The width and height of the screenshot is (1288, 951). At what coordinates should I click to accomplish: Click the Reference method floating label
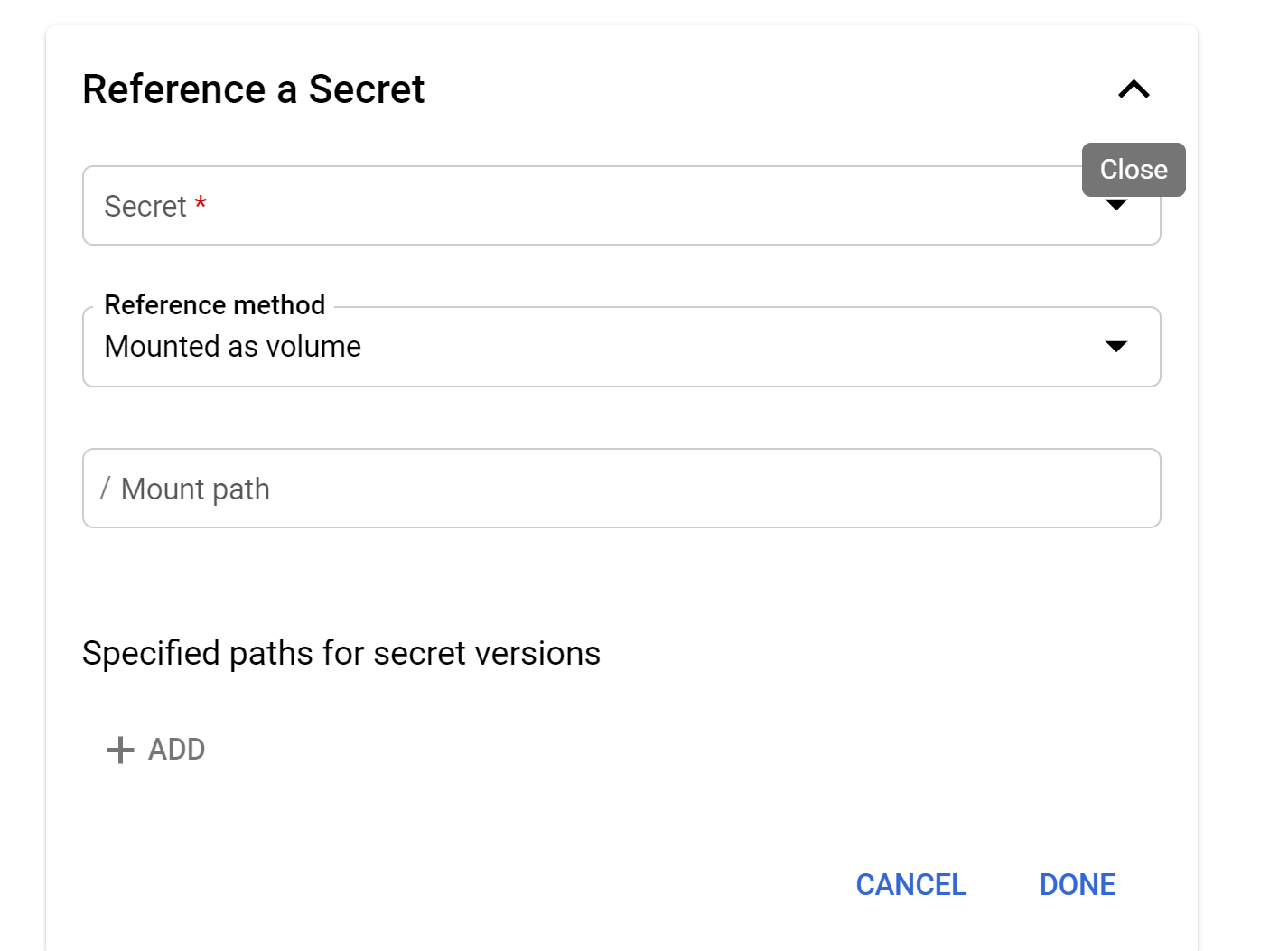(215, 305)
